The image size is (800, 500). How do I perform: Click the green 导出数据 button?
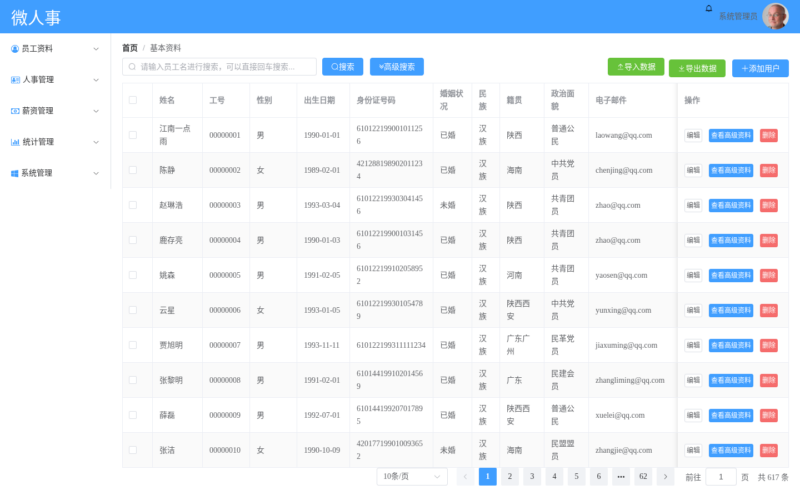tap(697, 68)
